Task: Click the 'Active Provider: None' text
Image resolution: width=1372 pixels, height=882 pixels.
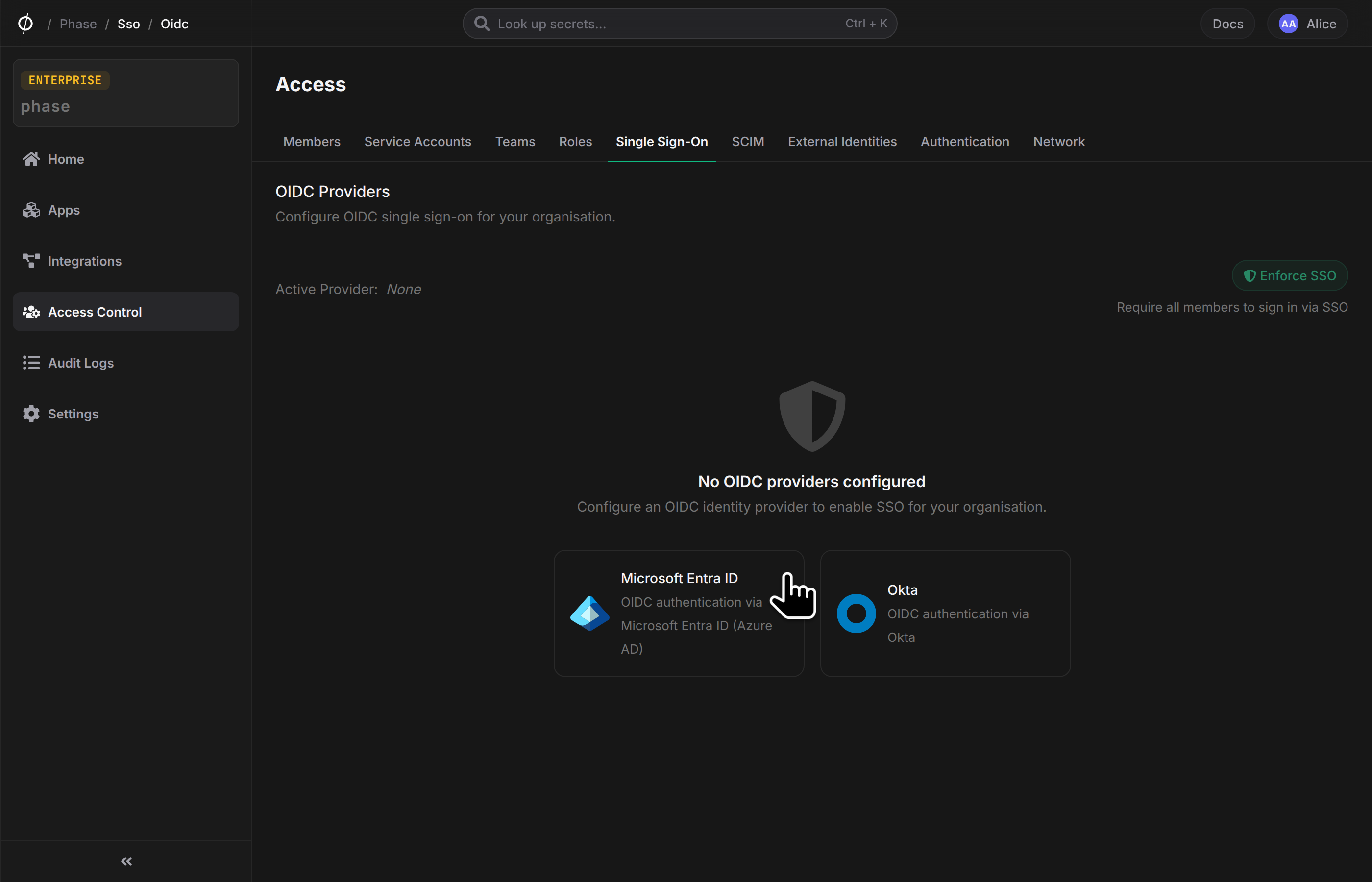Action: point(348,289)
